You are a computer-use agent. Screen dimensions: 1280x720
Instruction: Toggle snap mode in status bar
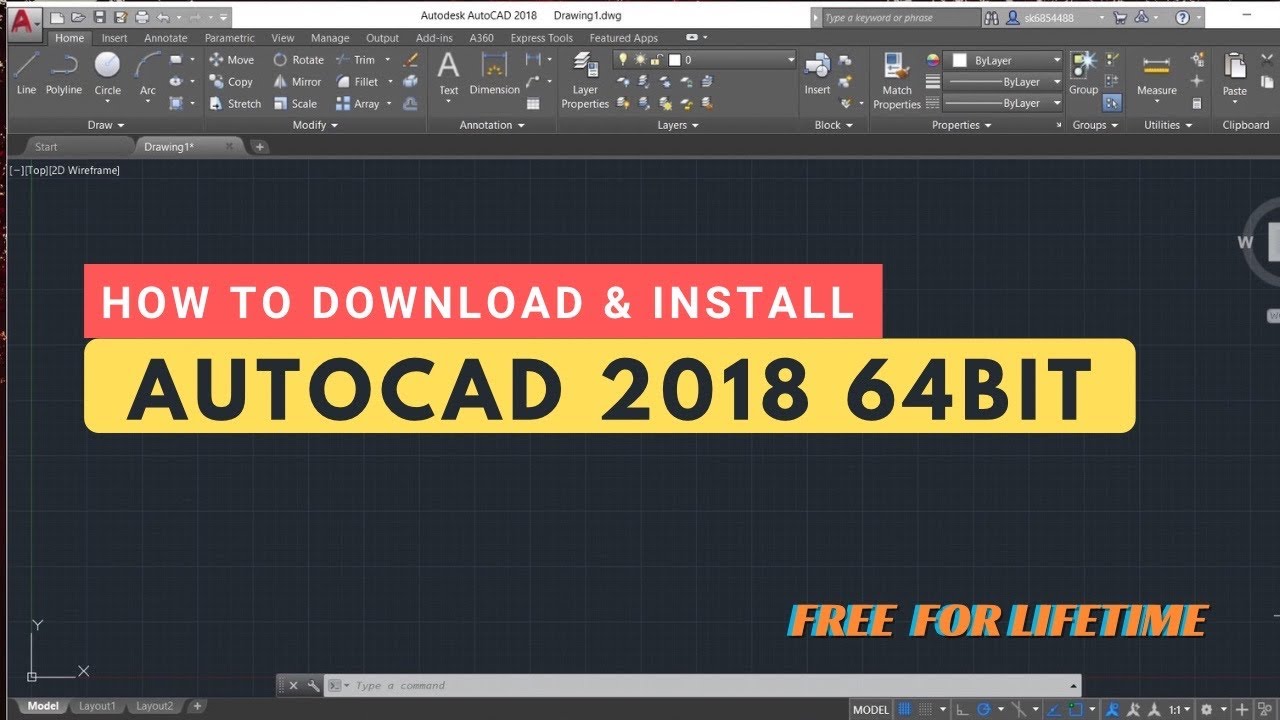(x=926, y=709)
